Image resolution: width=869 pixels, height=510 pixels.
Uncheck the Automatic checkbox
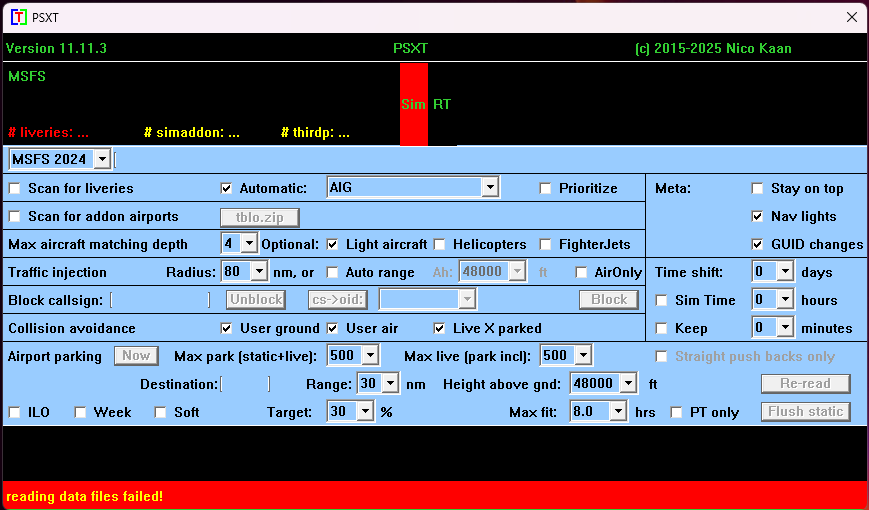[x=226, y=188]
